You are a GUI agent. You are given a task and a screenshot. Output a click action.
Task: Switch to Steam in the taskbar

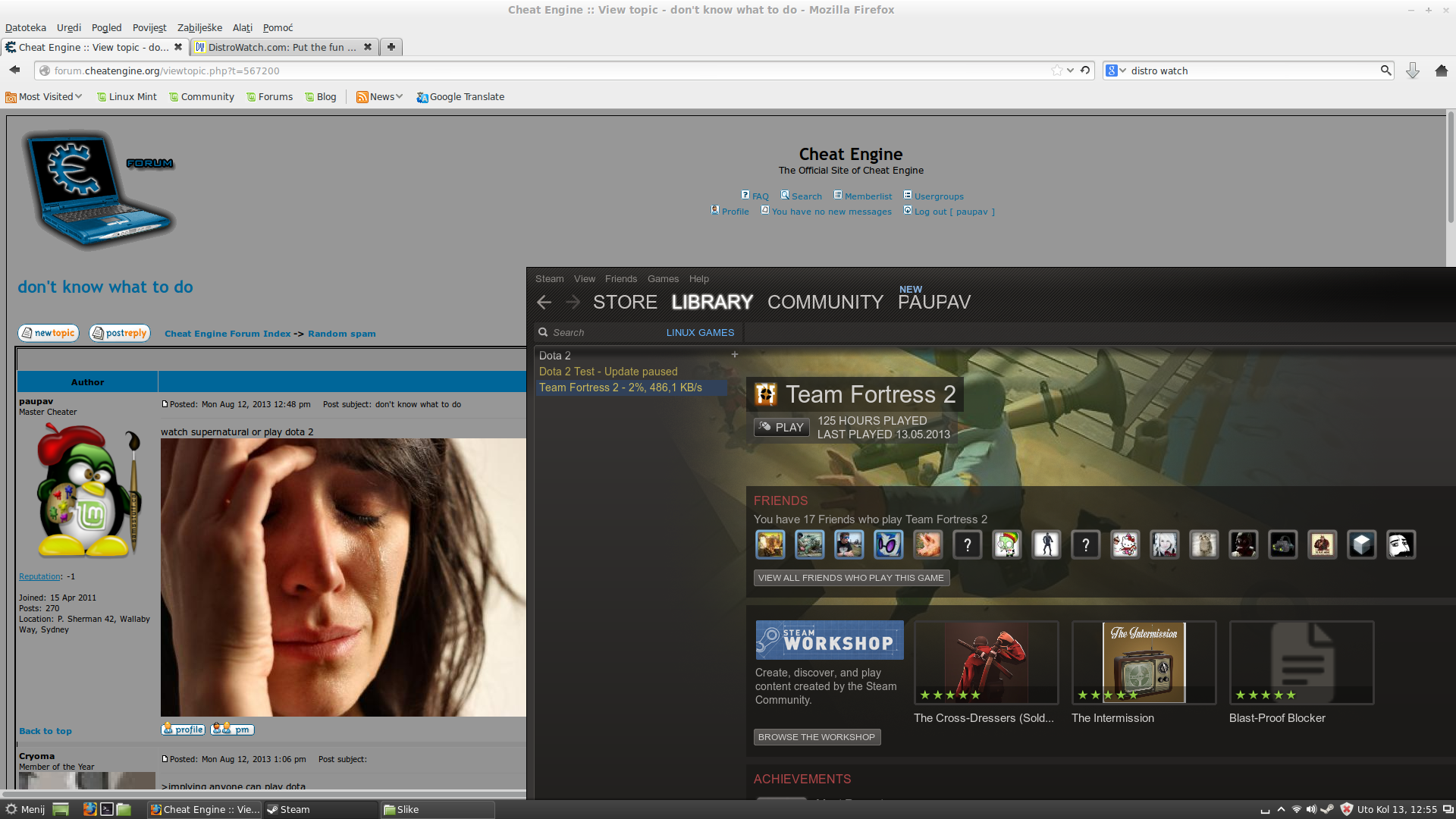(321, 809)
